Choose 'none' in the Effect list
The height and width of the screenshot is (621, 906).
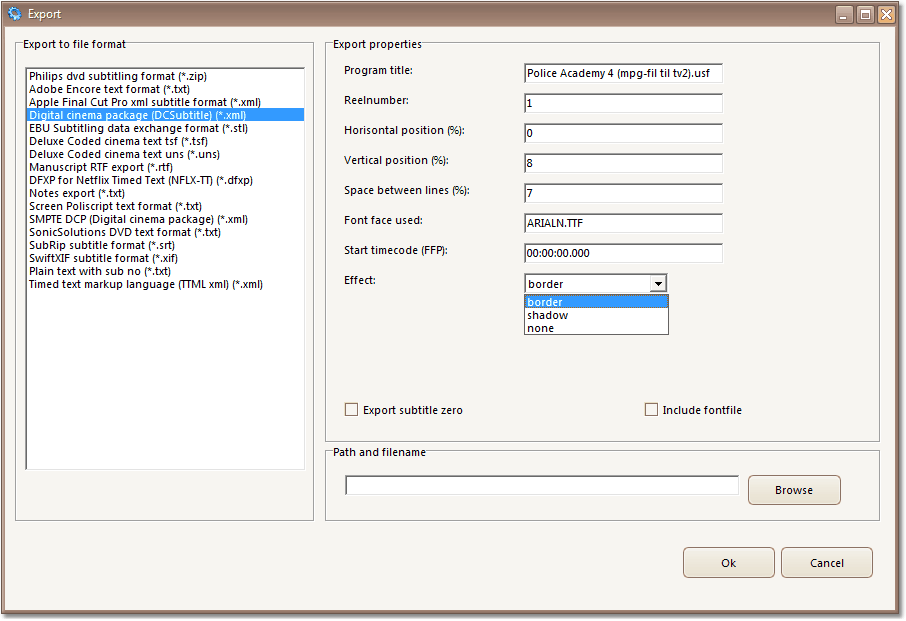point(596,328)
